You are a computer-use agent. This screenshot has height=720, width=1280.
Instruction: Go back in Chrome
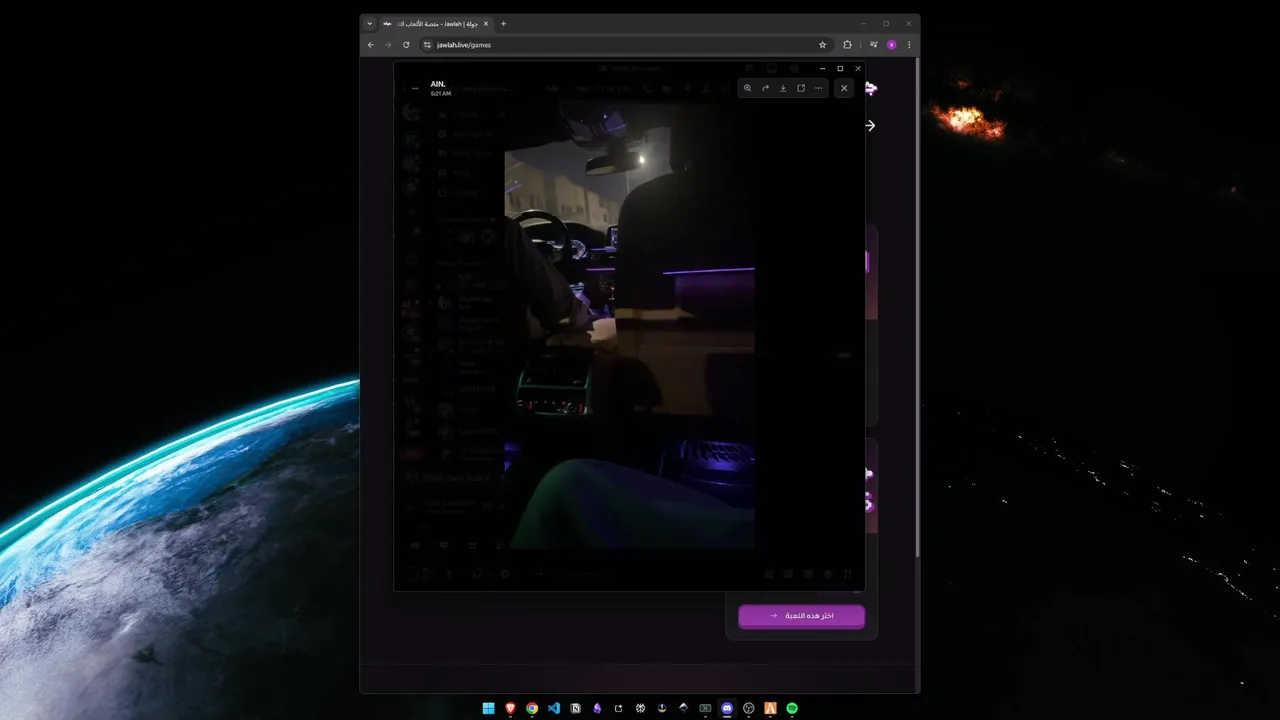point(371,45)
